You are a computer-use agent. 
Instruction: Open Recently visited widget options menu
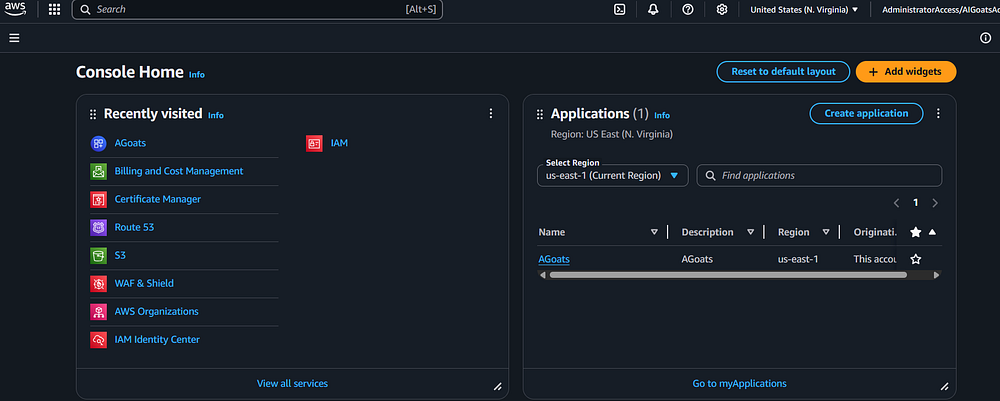[x=490, y=114]
